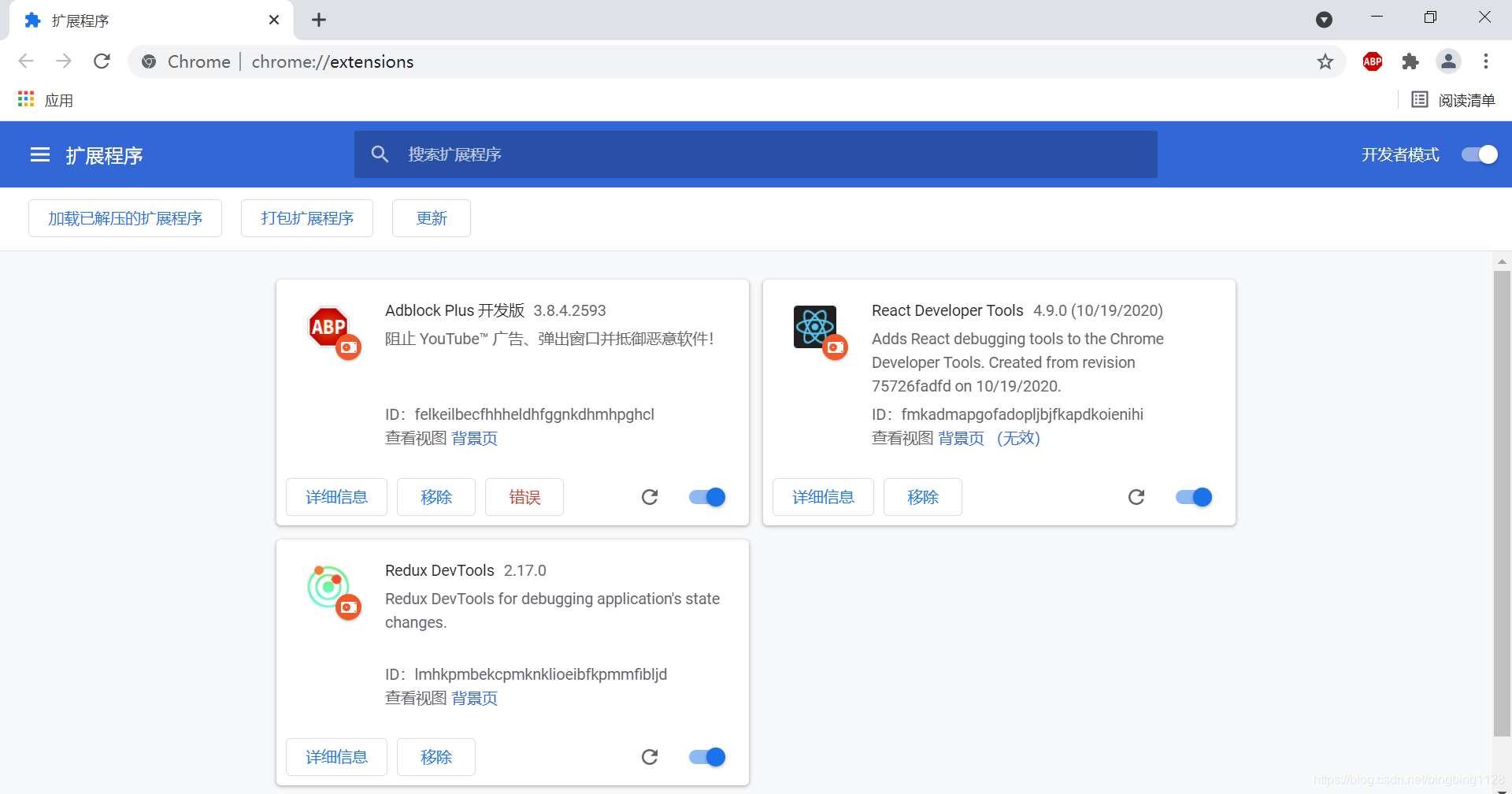This screenshot has height=794, width=1512.
Task: Click the 更新 button
Action: point(432,218)
